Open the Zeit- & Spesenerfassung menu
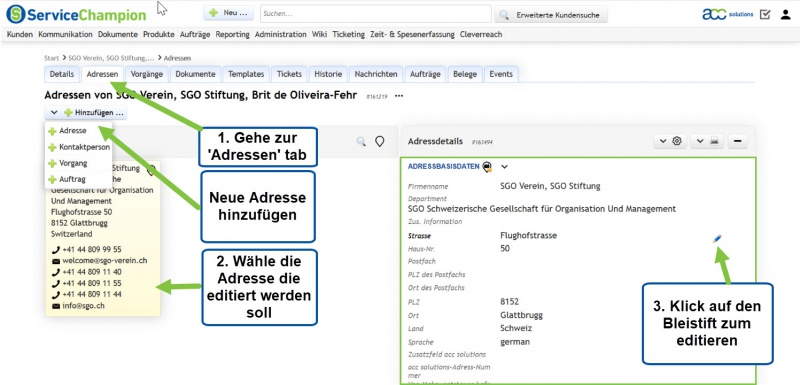 (412, 35)
